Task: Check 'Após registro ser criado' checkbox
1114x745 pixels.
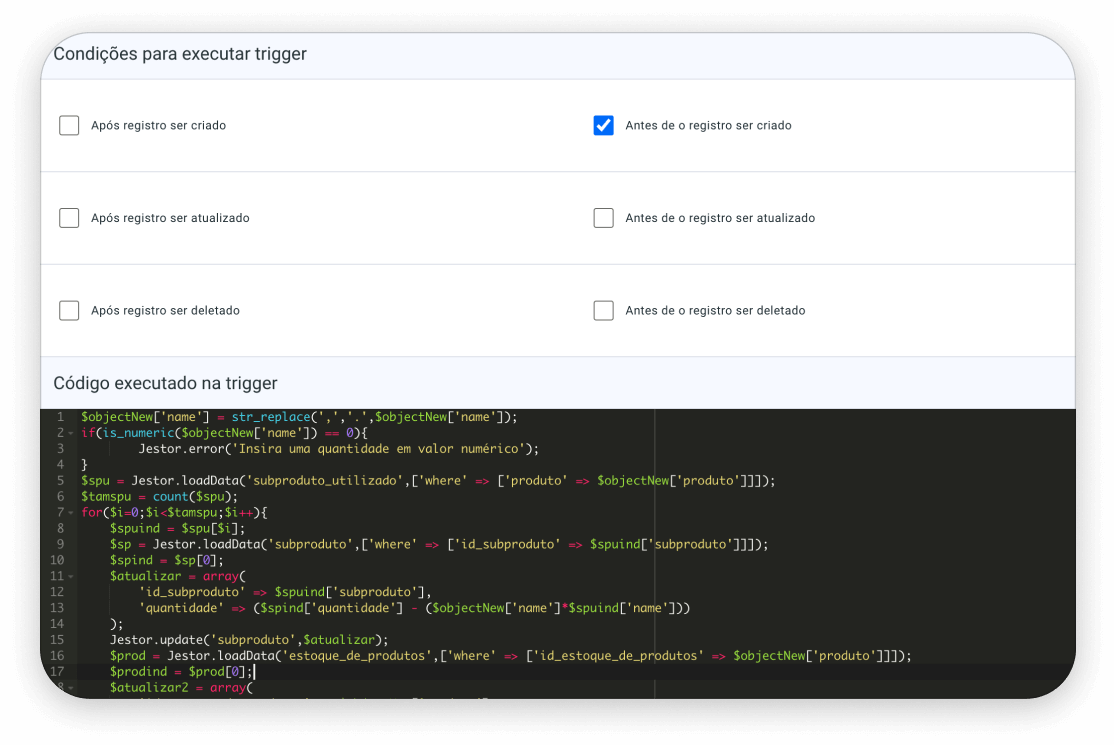Action: [69, 126]
